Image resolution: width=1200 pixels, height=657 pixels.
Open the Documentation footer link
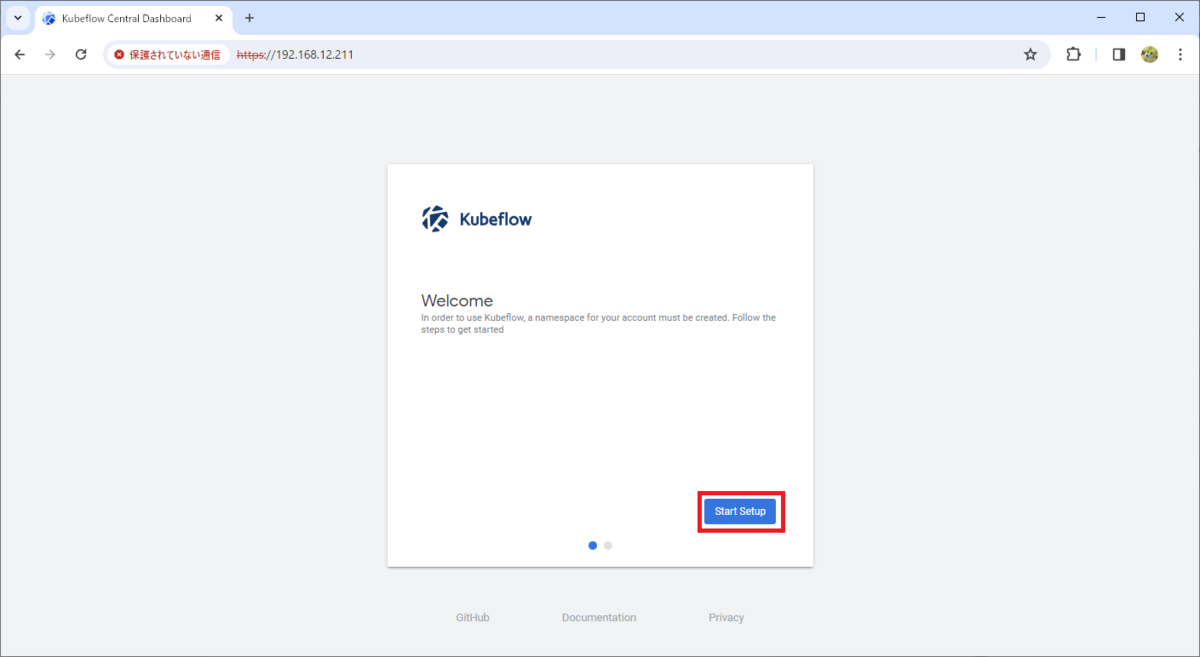(599, 618)
